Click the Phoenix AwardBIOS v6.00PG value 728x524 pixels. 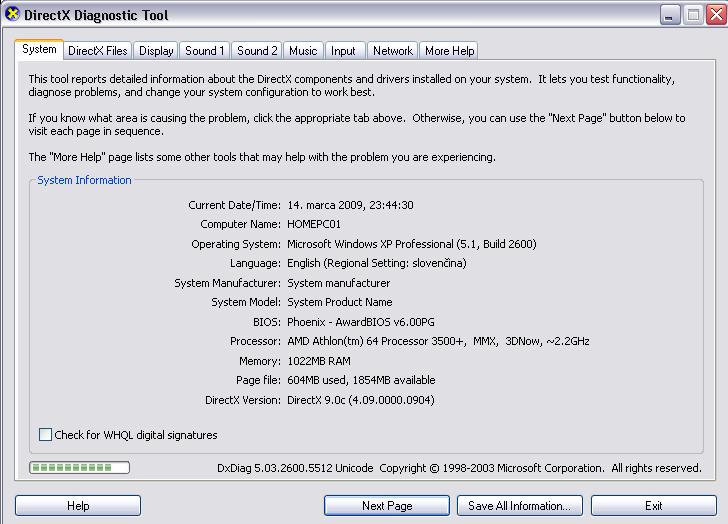[361, 322]
